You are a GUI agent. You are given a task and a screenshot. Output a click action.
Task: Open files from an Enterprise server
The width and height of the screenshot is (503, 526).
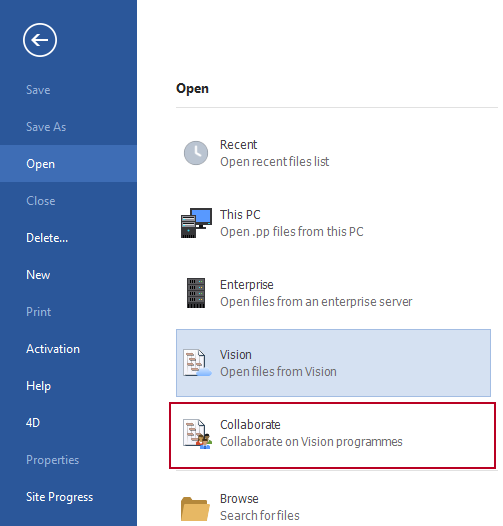click(333, 293)
